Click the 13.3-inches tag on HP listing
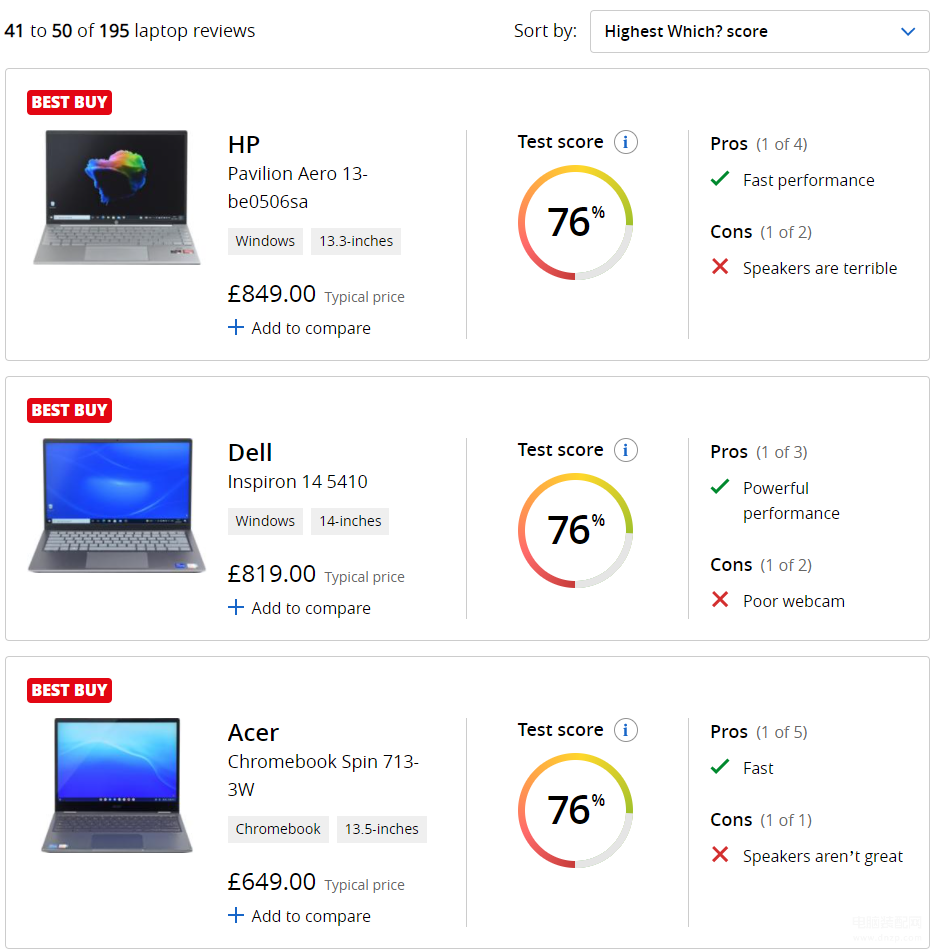The width and height of the screenshot is (932, 951). click(x=356, y=241)
